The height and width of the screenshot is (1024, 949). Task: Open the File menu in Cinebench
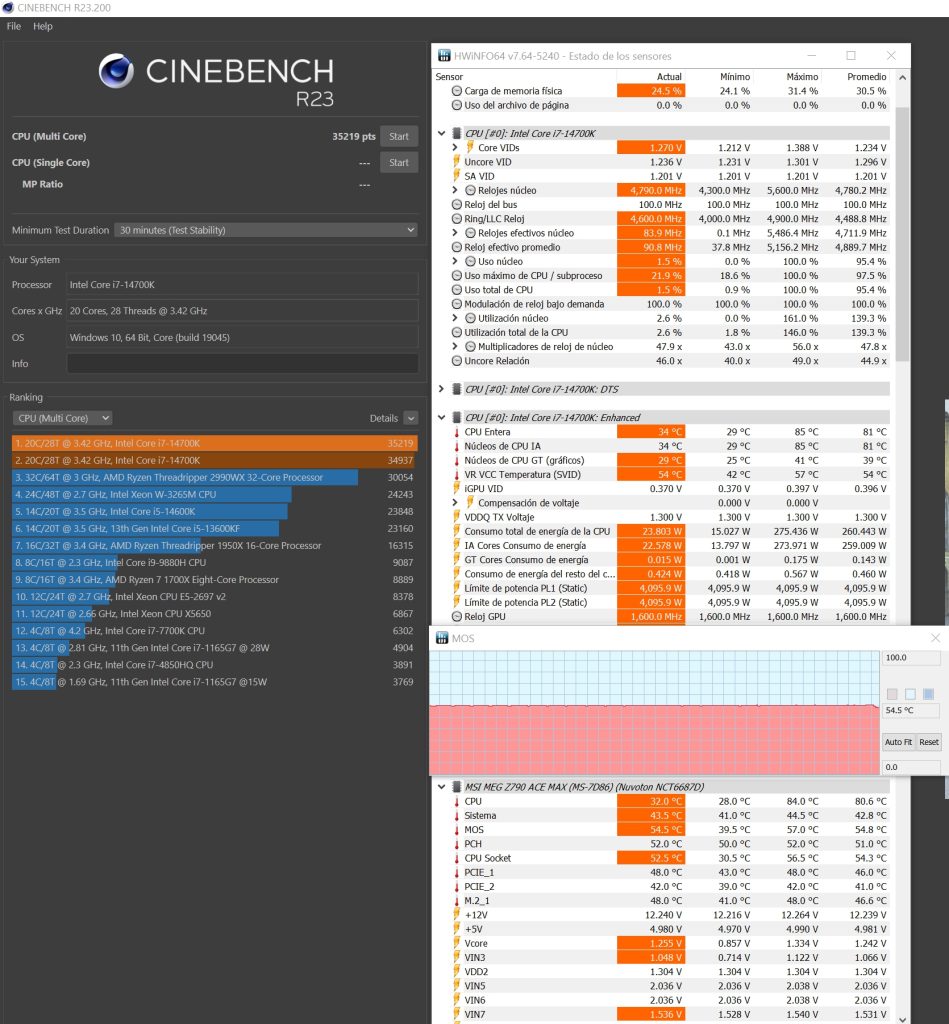tap(14, 26)
